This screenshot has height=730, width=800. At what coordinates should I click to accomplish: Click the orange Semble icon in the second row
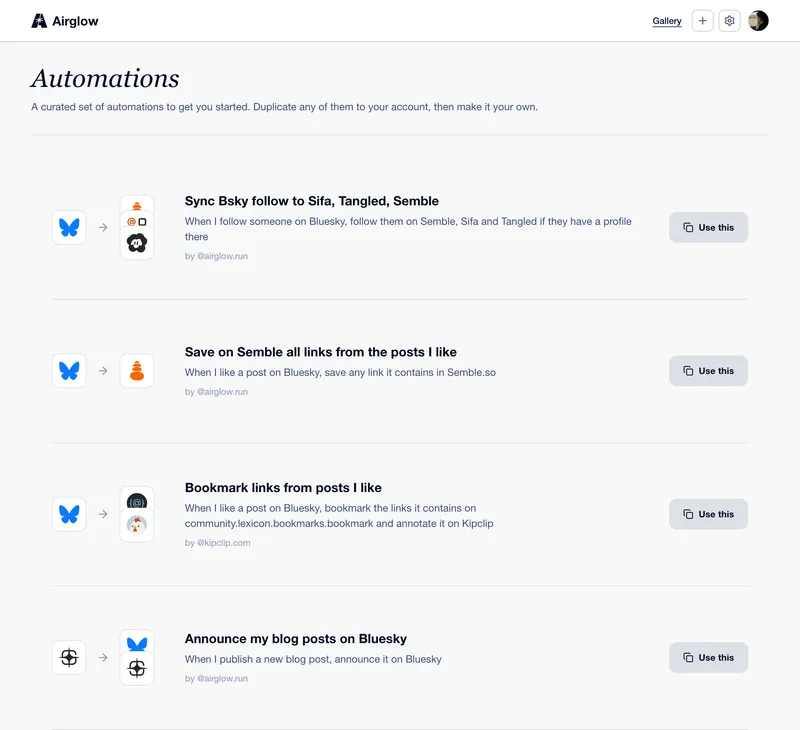pyautogui.click(x=137, y=371)
